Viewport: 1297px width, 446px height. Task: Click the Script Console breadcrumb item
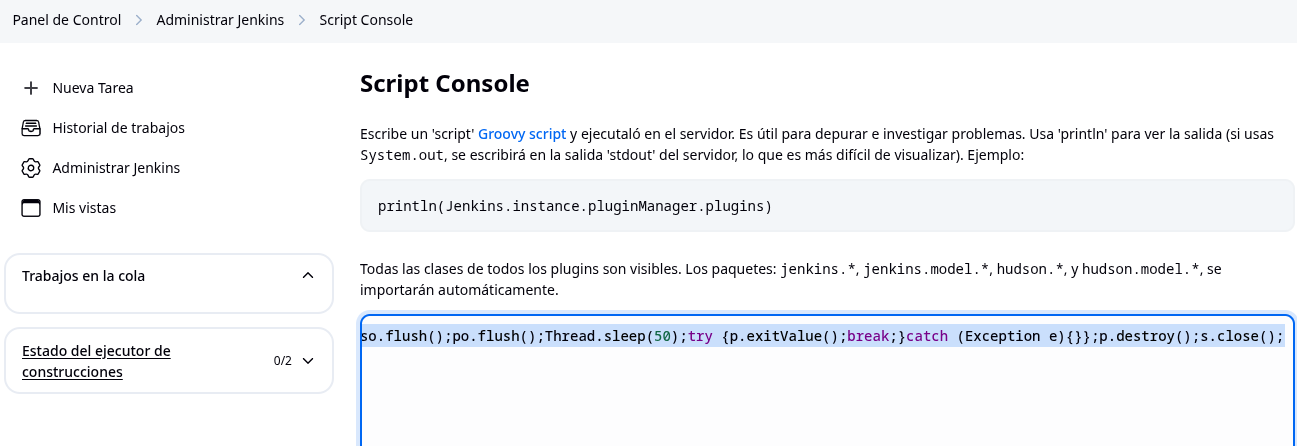coord(365,20)
